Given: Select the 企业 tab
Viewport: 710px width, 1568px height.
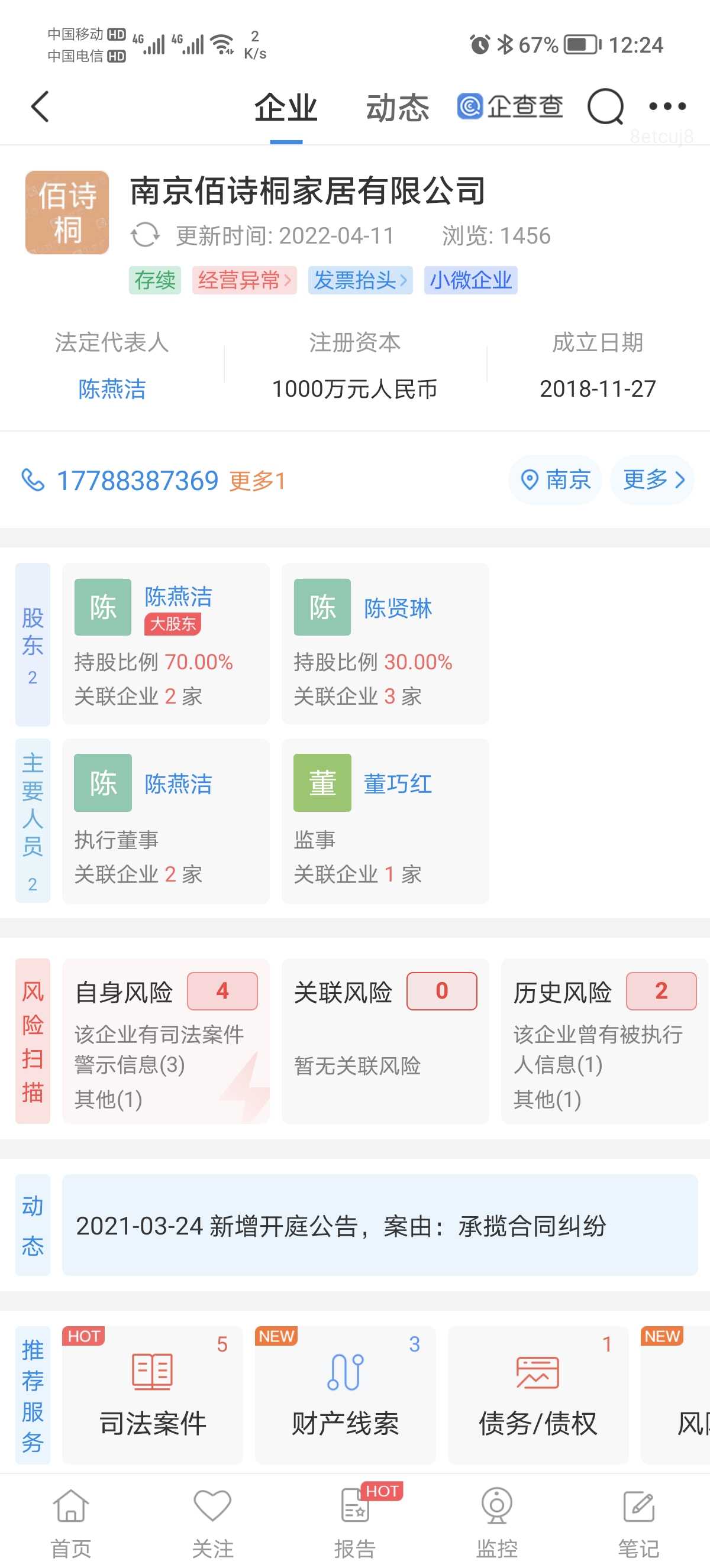Looking at the screenshot, I should (286, 108).
